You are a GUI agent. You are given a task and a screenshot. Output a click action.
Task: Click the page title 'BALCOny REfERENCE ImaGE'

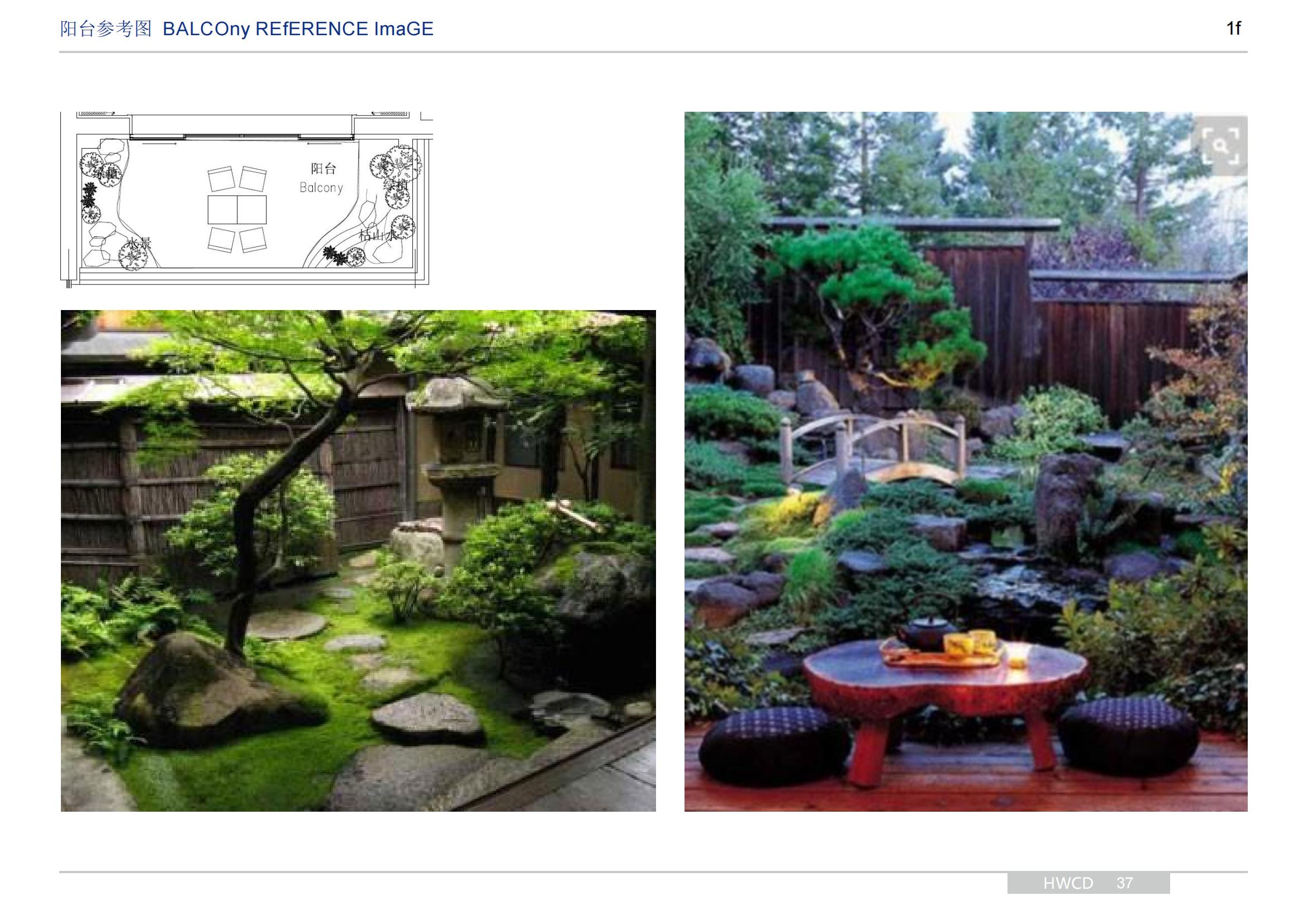[298, 28]
